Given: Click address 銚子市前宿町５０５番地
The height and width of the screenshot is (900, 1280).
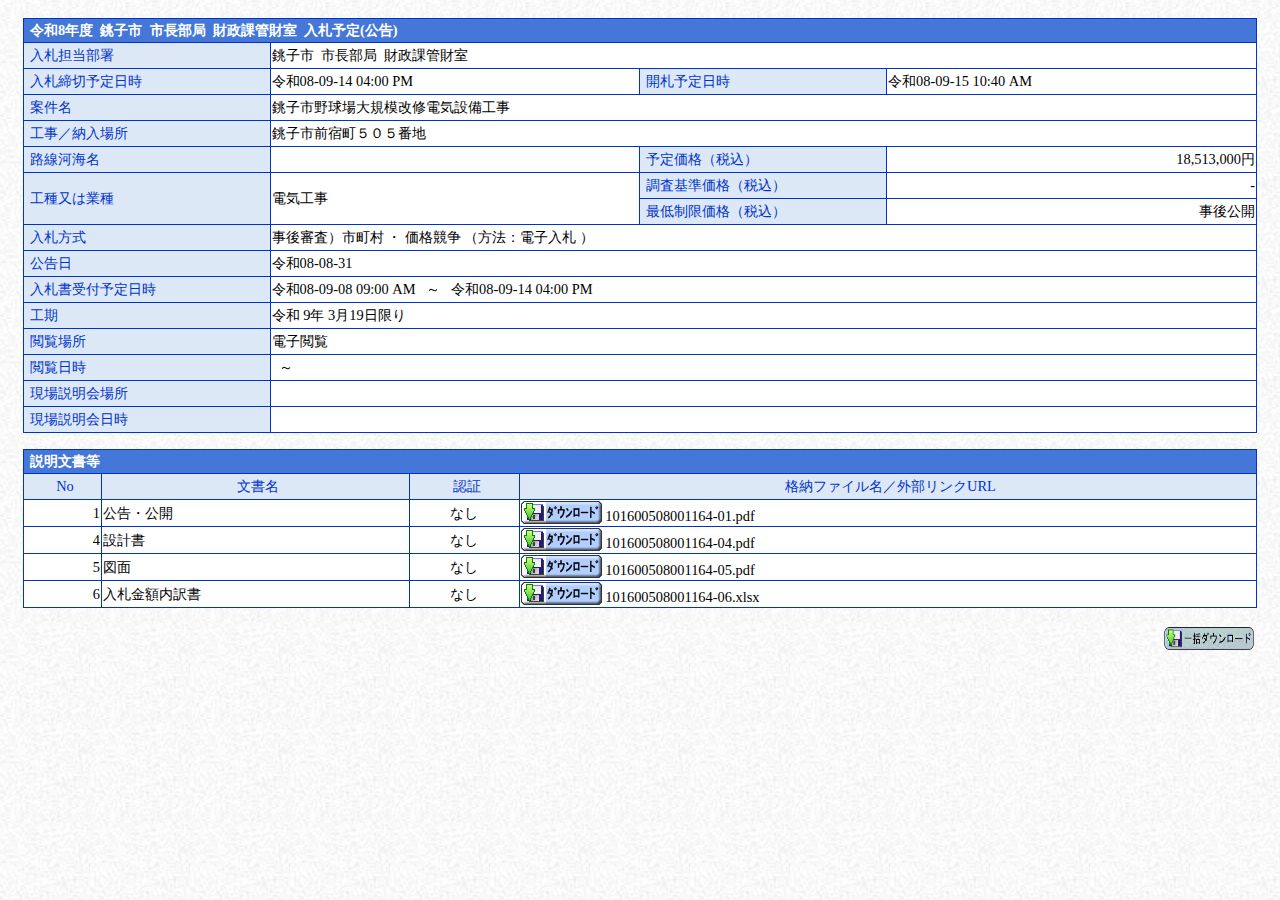Looking at the screenshot, I should tap(349, 134).
